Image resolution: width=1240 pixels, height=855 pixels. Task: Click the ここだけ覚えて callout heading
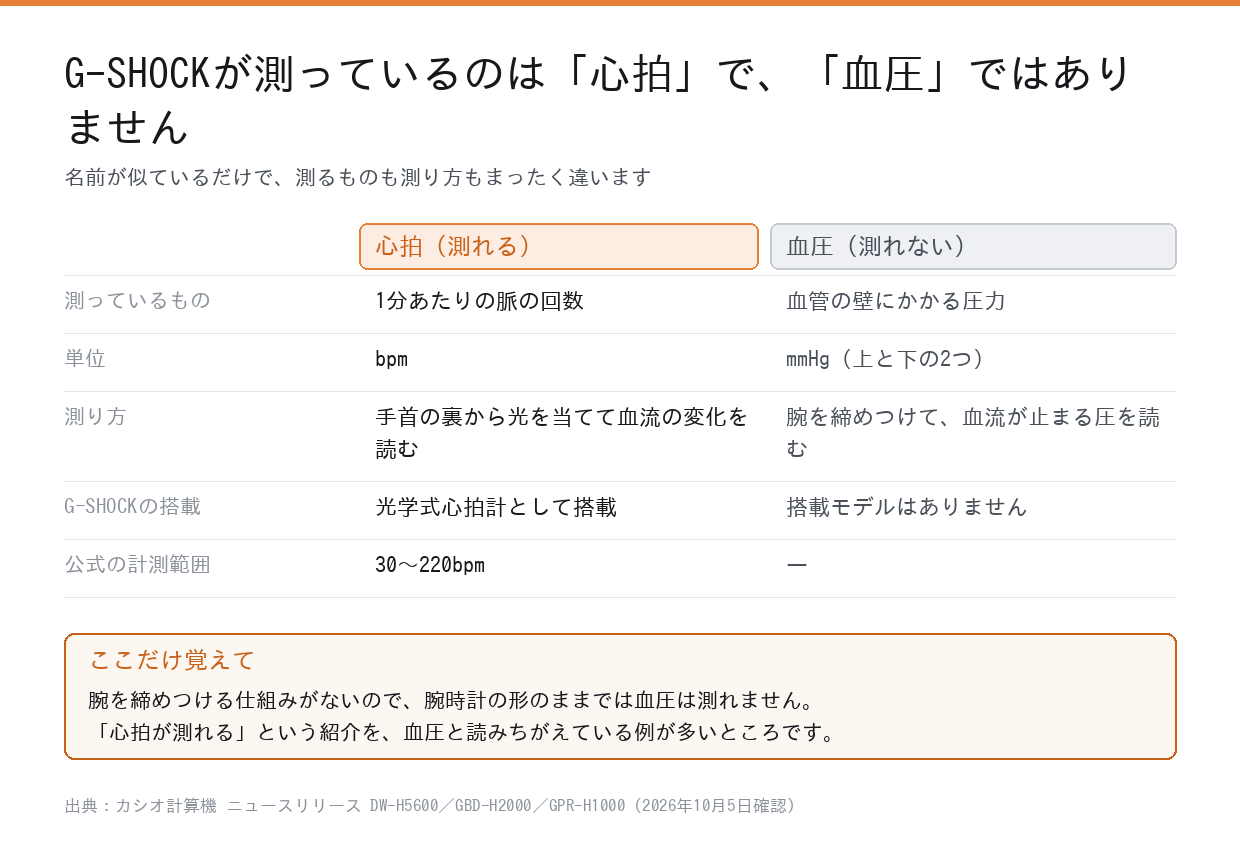click(x=172, y=660)
